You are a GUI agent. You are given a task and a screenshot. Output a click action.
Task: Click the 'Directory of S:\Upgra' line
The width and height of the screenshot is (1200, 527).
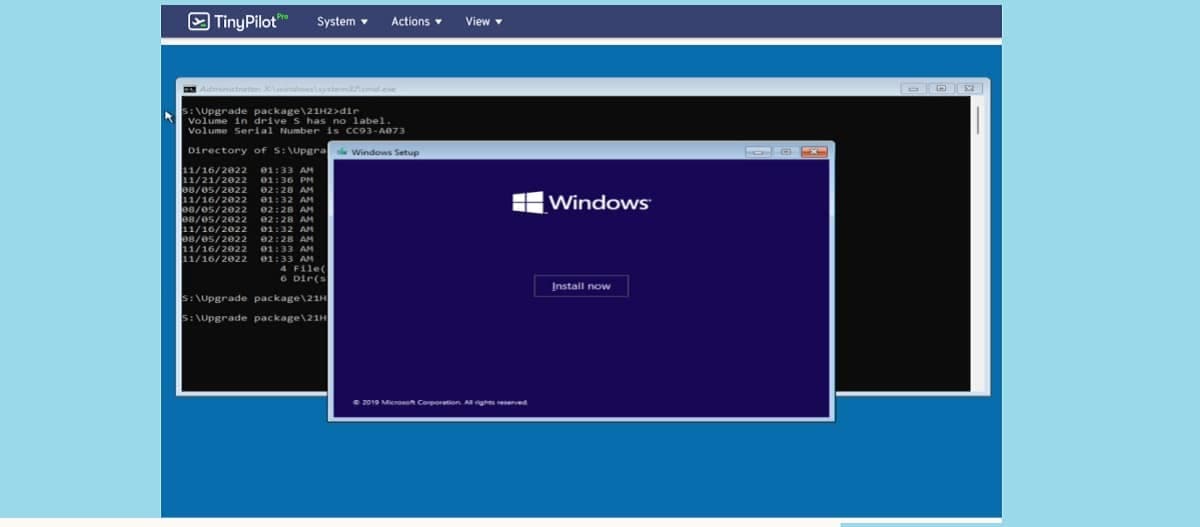(x=258, y=150)
